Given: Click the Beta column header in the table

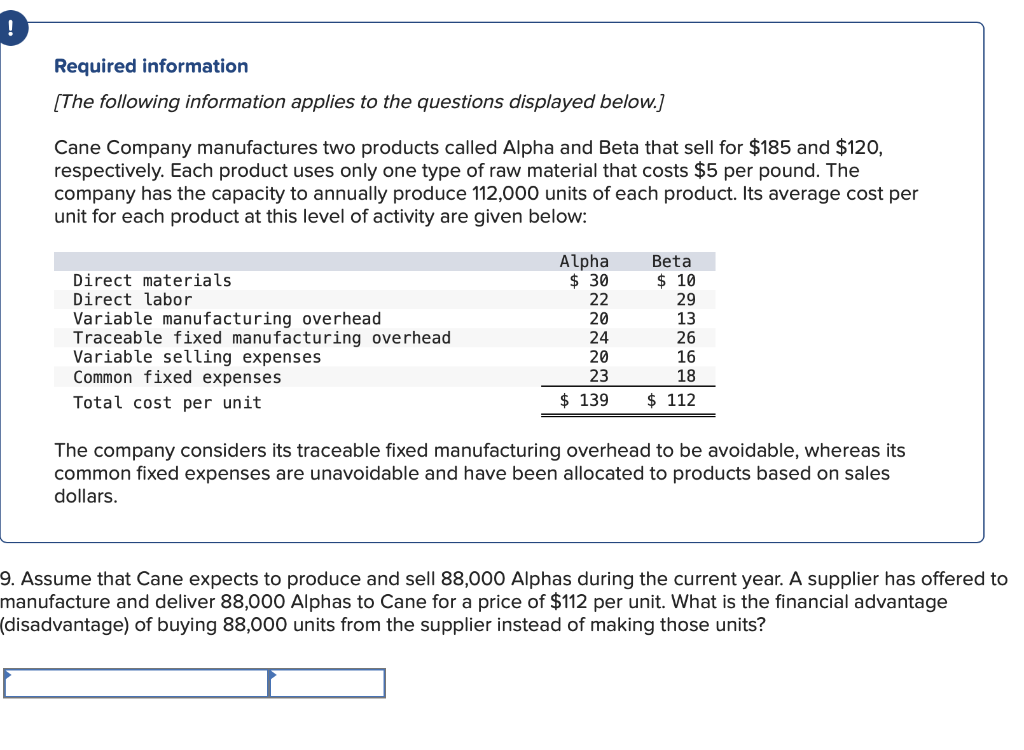Looking at the screenshot, I should 672,261.
